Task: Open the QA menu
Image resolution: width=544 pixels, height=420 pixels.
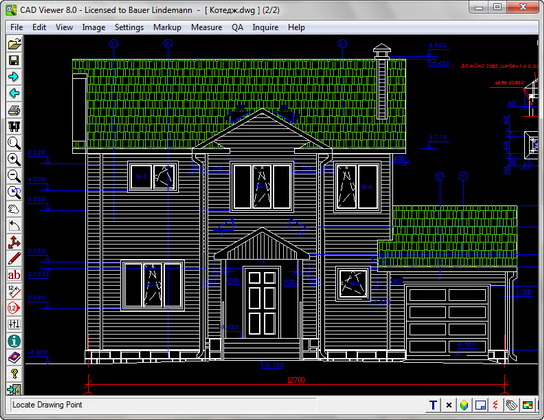Action: pyautogui.click(x=237, y=27)
